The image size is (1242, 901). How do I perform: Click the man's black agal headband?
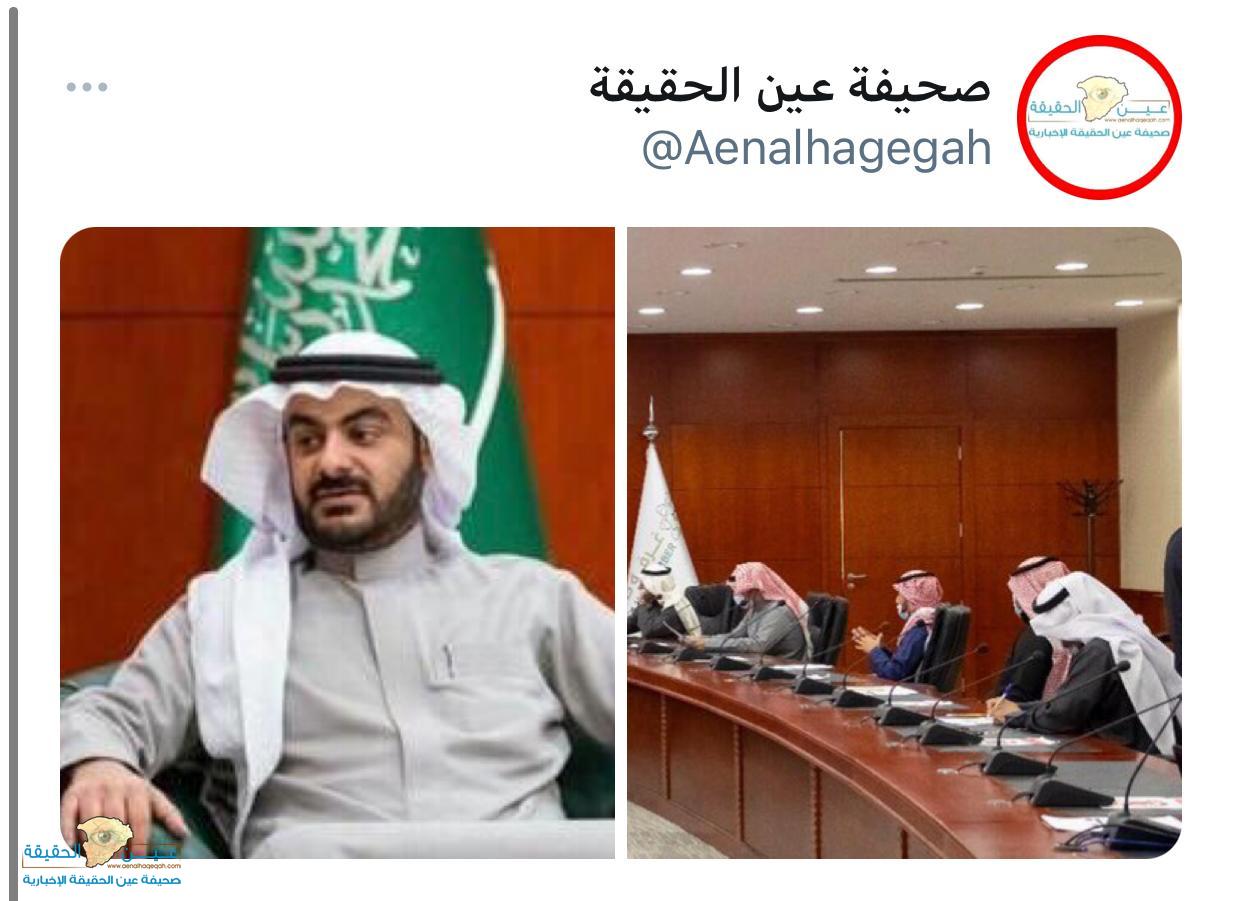tap(357, 372)
